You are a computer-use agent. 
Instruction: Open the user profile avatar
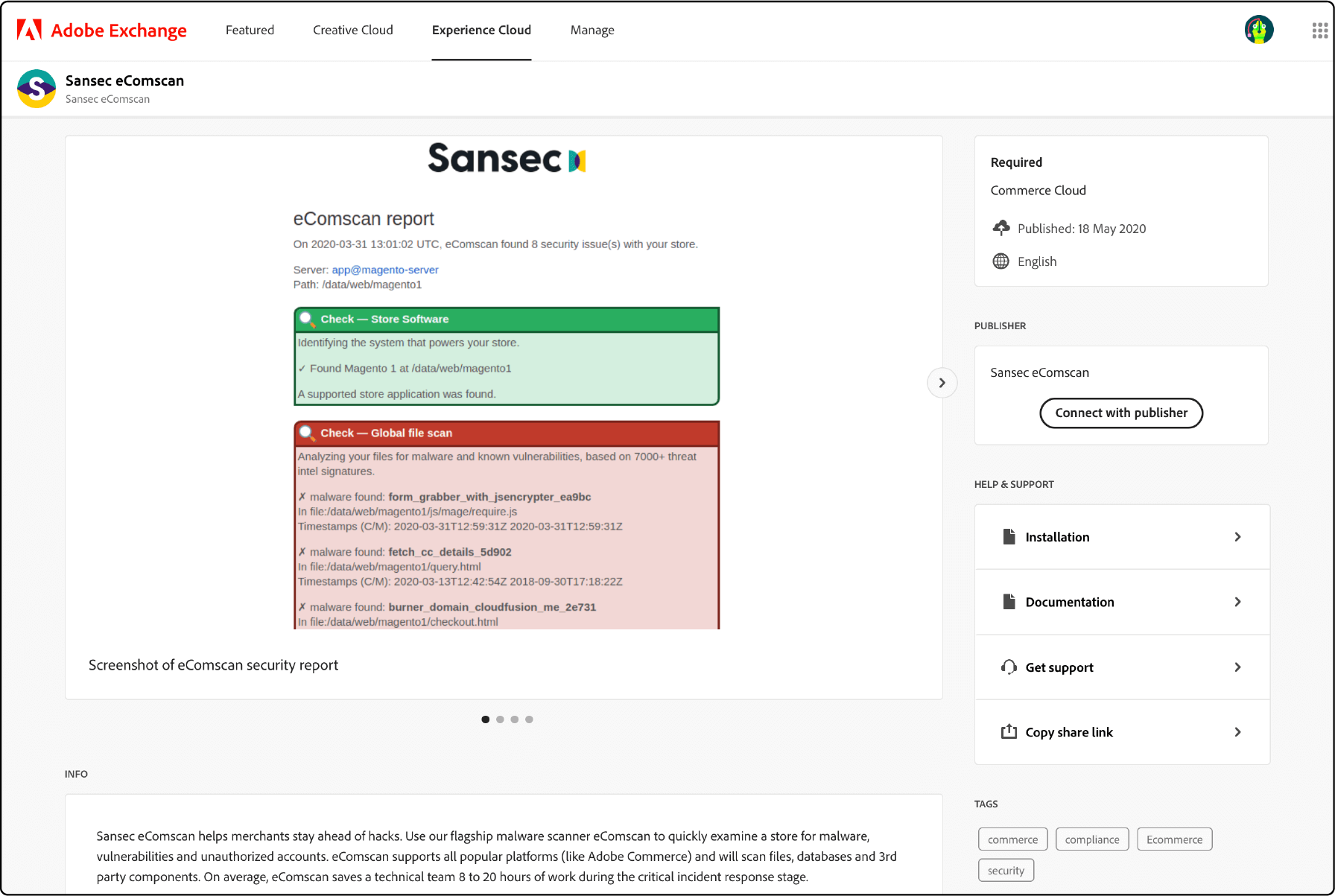tap(1258, 30)
